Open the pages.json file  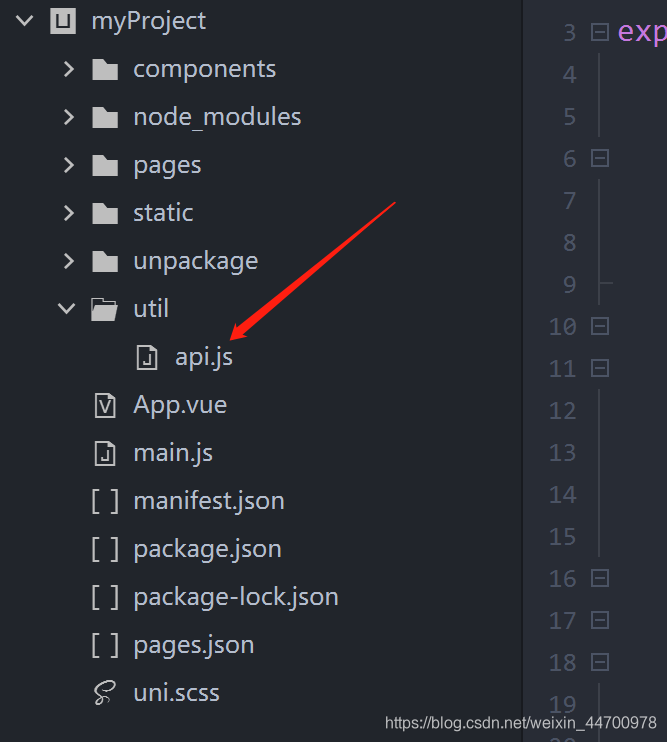click(194, 645)
